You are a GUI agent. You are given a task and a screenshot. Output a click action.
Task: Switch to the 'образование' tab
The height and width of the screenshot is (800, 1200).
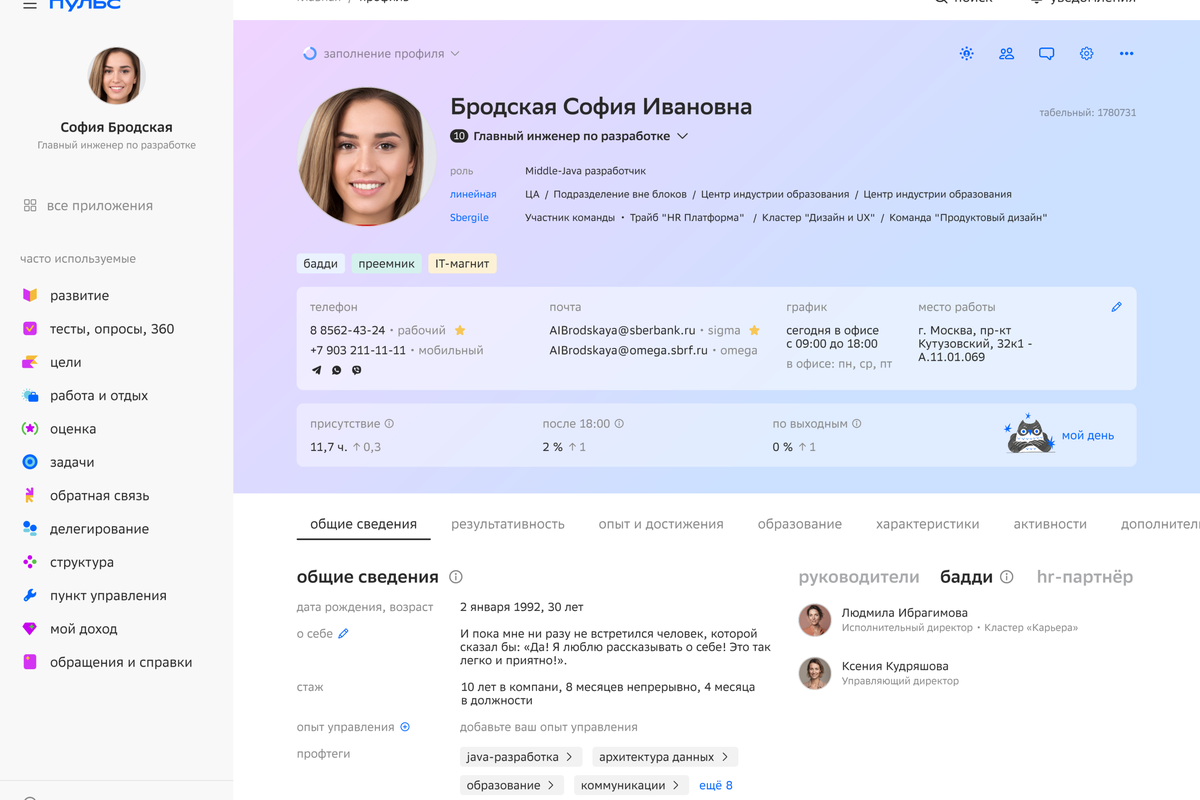click(x=799, y=524)
